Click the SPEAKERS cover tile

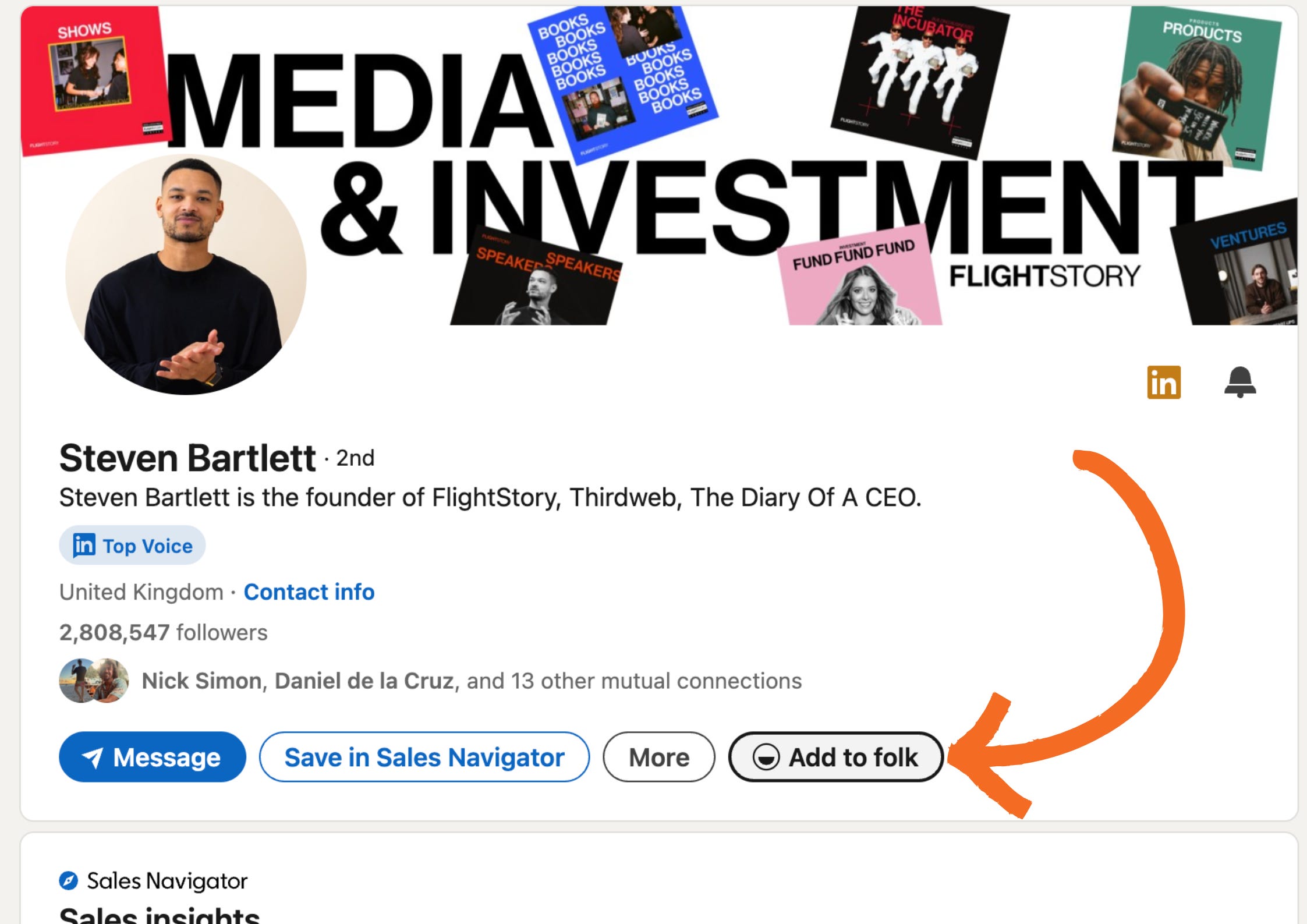pos(537,277)
